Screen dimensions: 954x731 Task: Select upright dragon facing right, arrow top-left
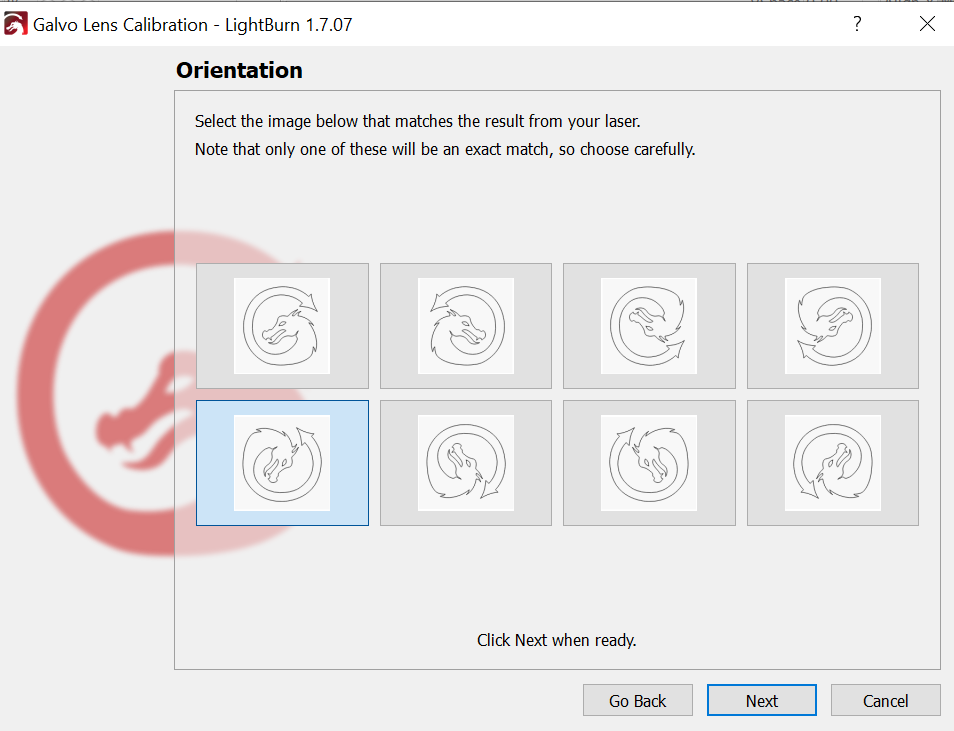466,326
